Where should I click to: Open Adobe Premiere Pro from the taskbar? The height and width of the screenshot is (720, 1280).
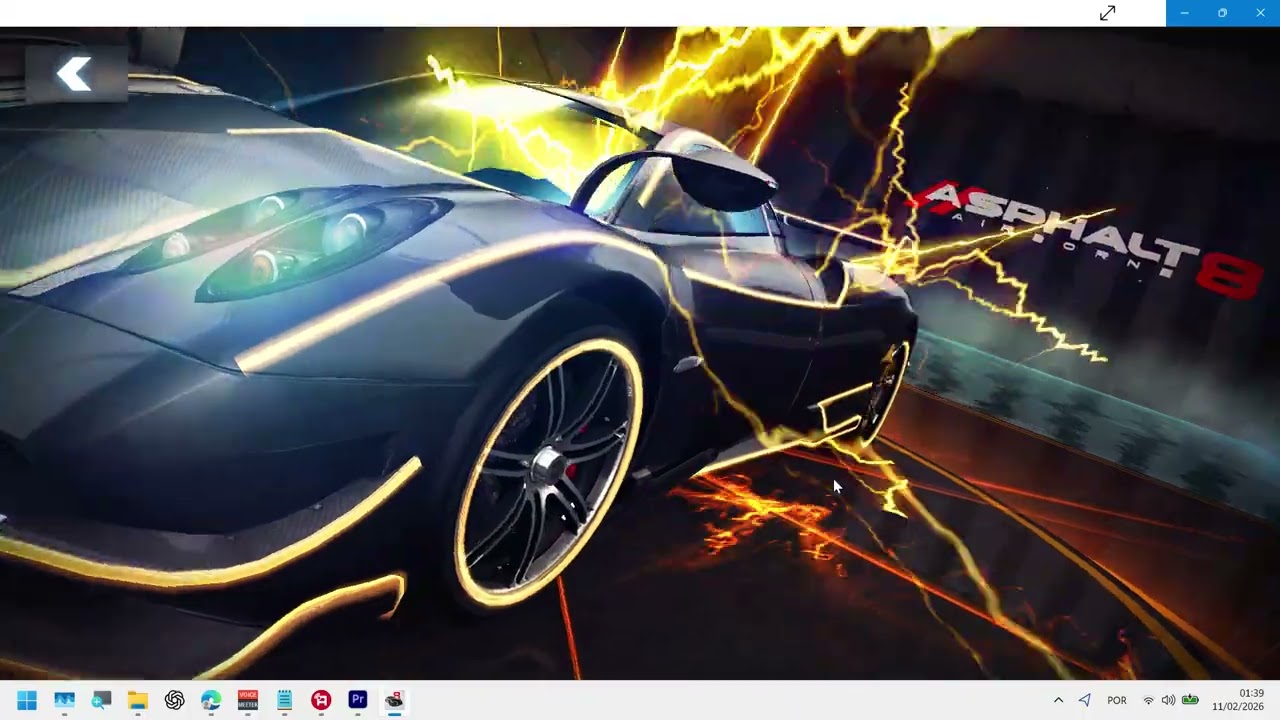coord(358,700)
